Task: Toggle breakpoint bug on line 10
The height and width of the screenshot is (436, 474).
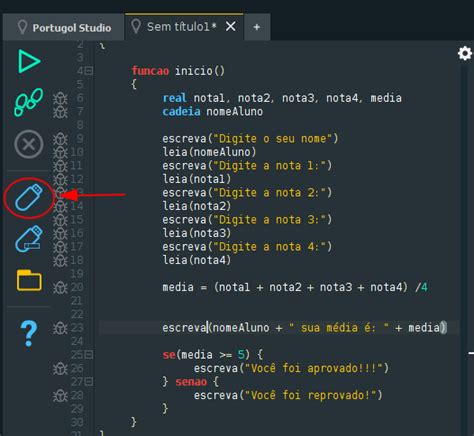Action: (x=60, y=152)
